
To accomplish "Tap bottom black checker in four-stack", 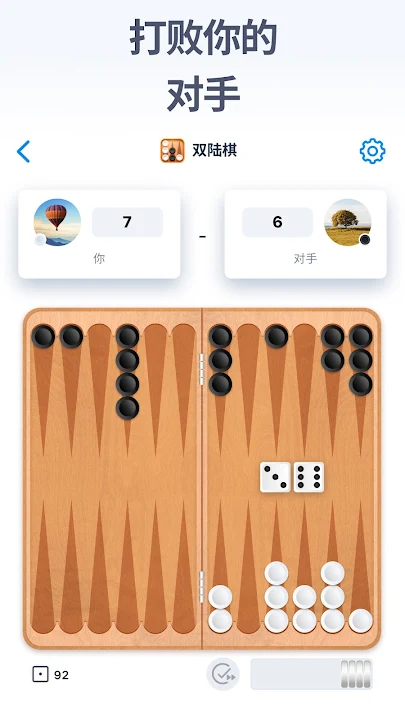I will (127, 408).
